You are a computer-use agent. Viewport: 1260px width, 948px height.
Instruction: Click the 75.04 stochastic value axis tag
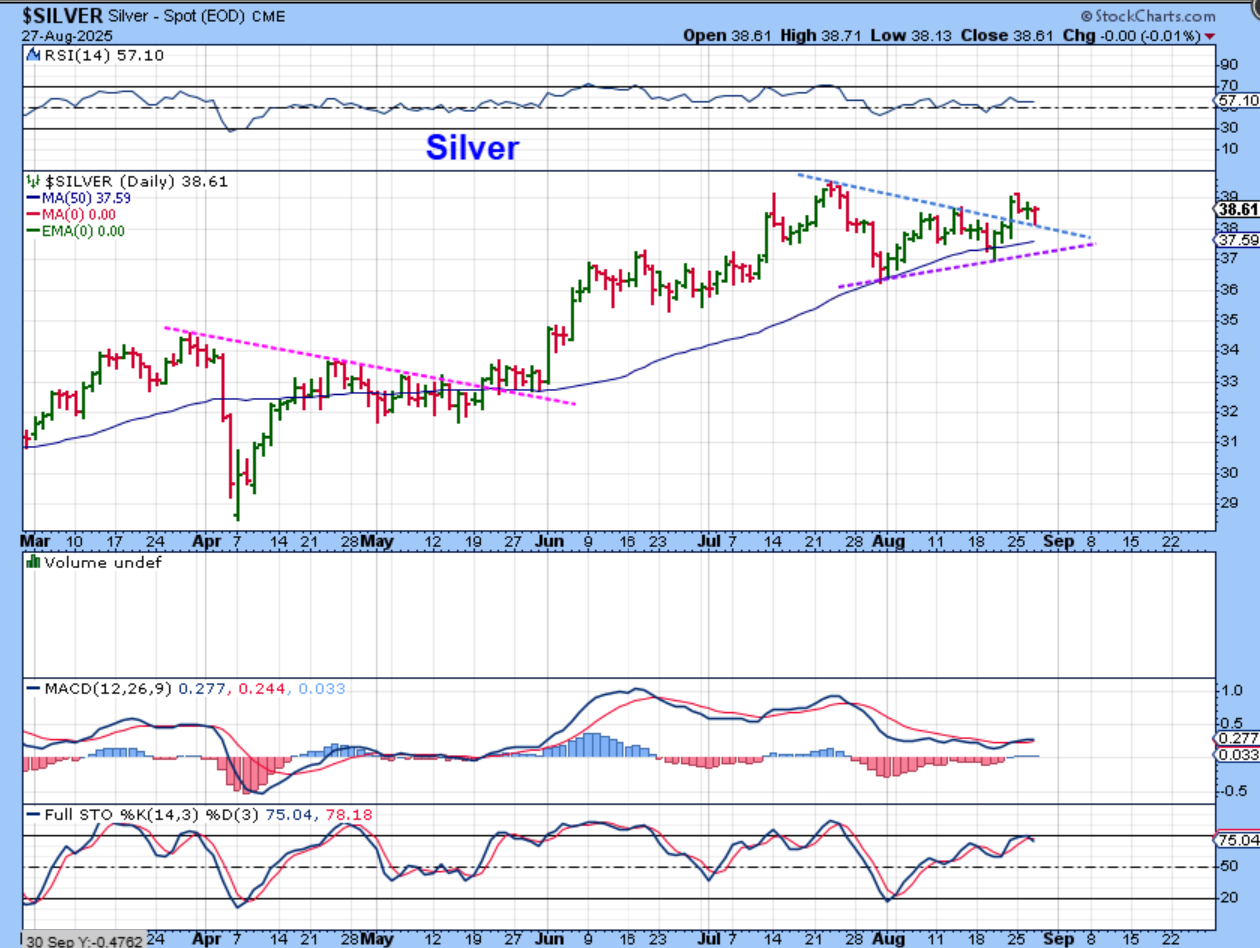coord(1236,839)
